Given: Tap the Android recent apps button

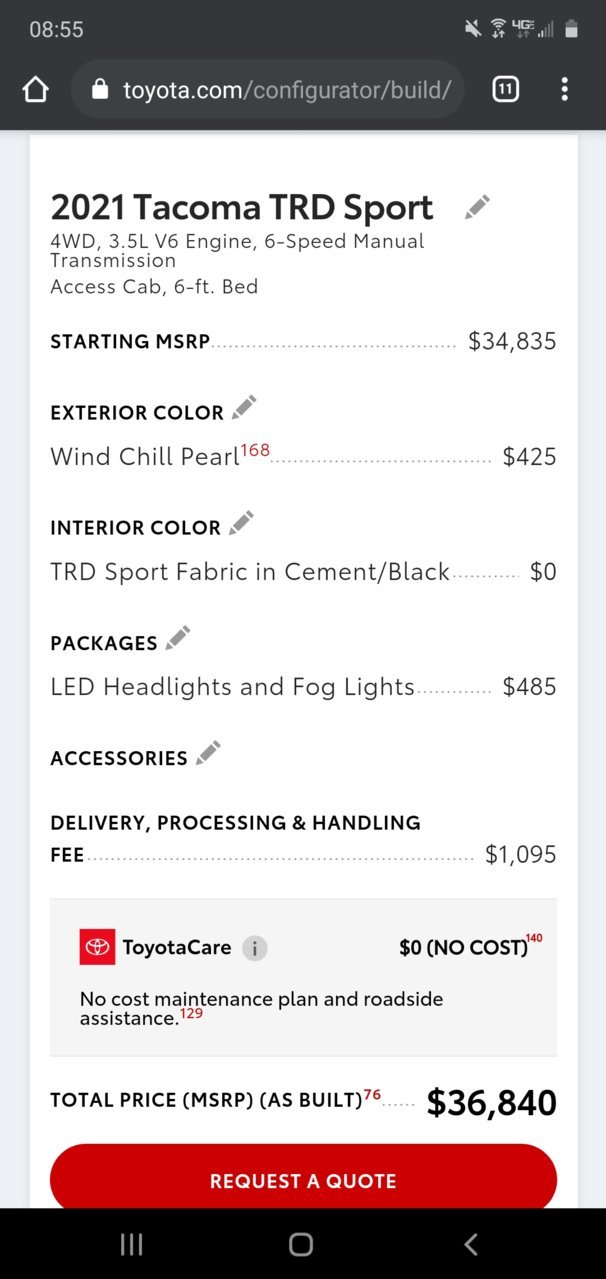Looking at the screenshot, I should click(x=131, y=1244).
